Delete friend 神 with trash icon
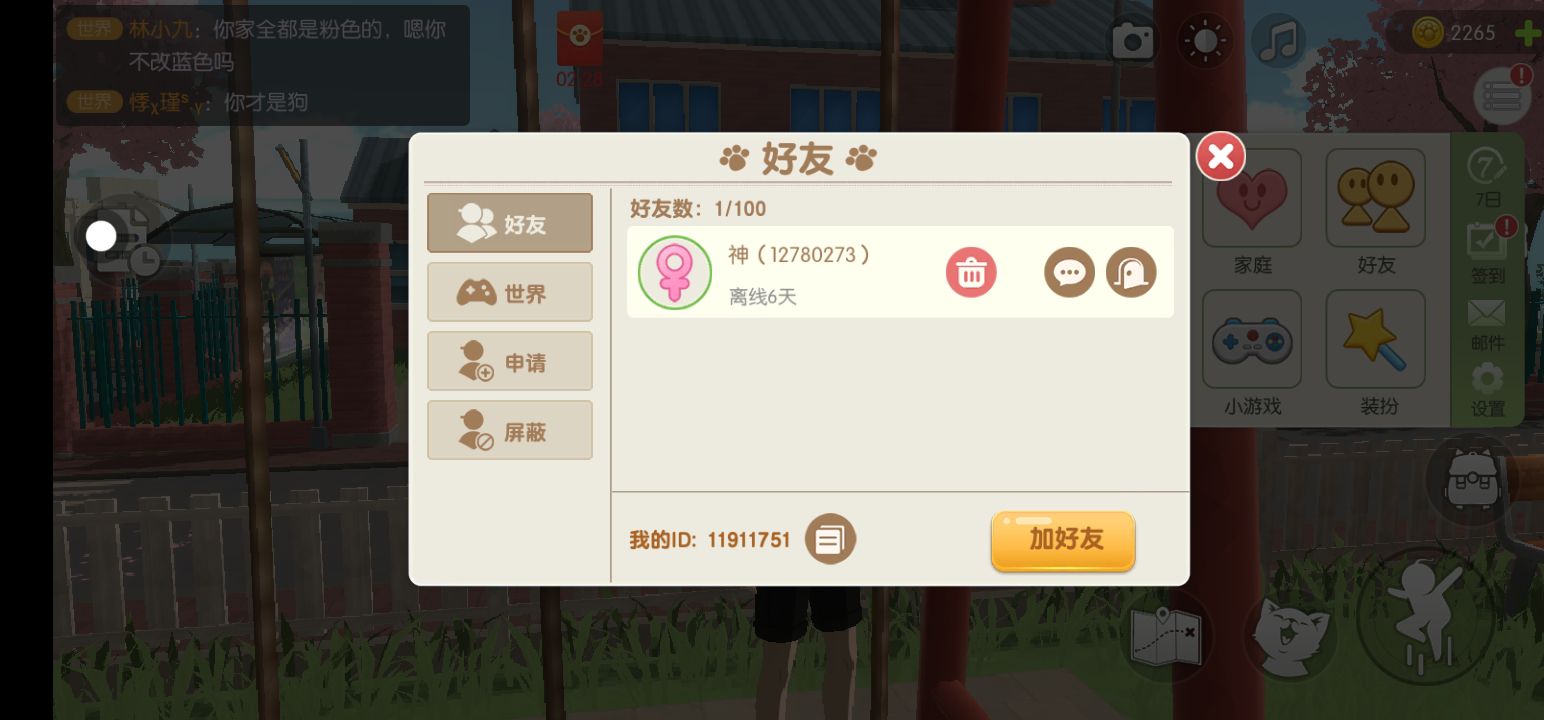The image size is (1544, 720). pos(971,272)
